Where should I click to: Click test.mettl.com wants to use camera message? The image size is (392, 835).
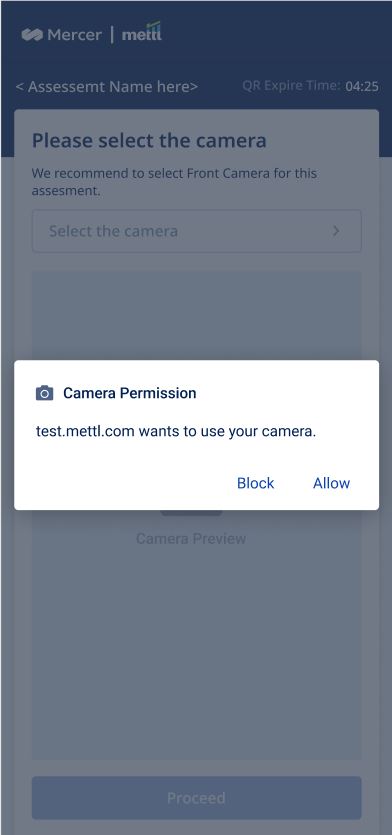(176, 431)
